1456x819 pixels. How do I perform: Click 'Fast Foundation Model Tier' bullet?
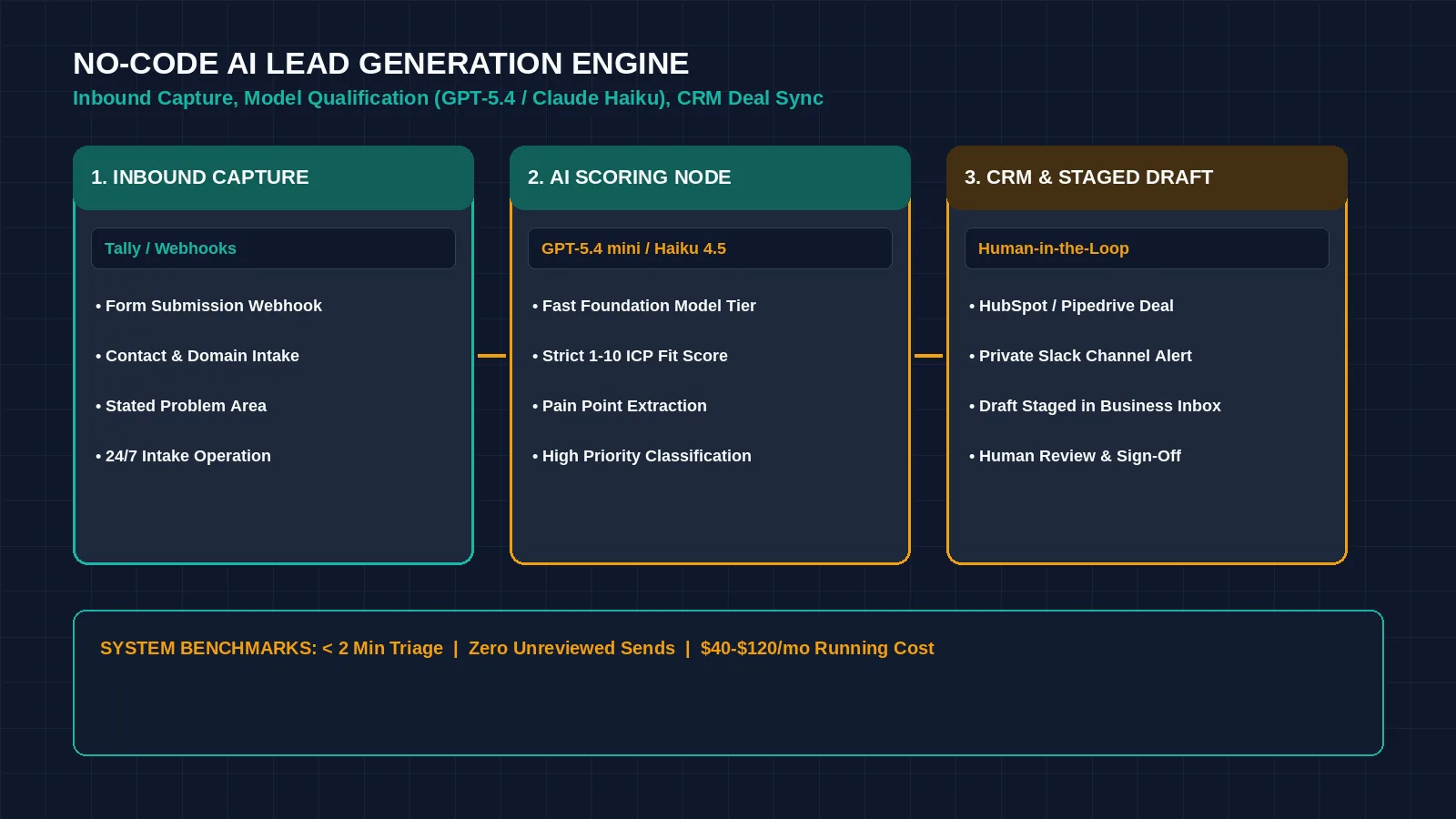click(x=644, y=306)
